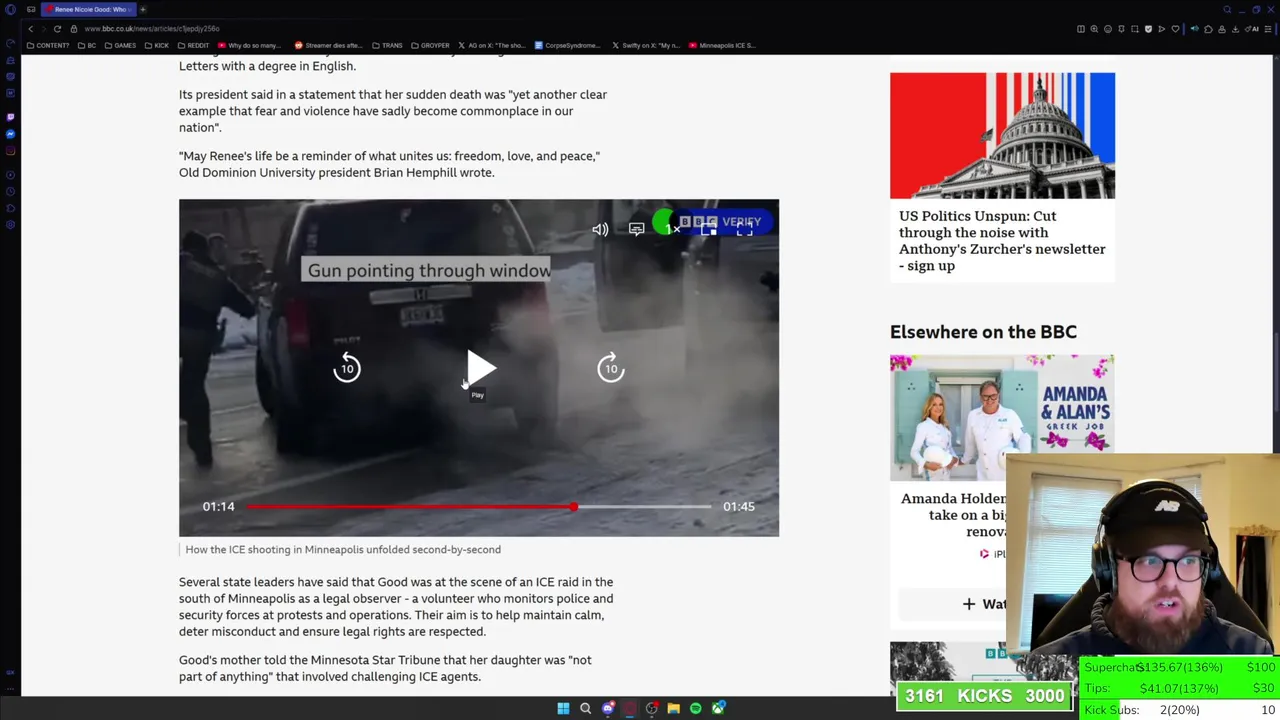This screenshot has height=720, width=1280.
Task: Open Xbox app from taskbar
Action: click(x=718, y=708)
